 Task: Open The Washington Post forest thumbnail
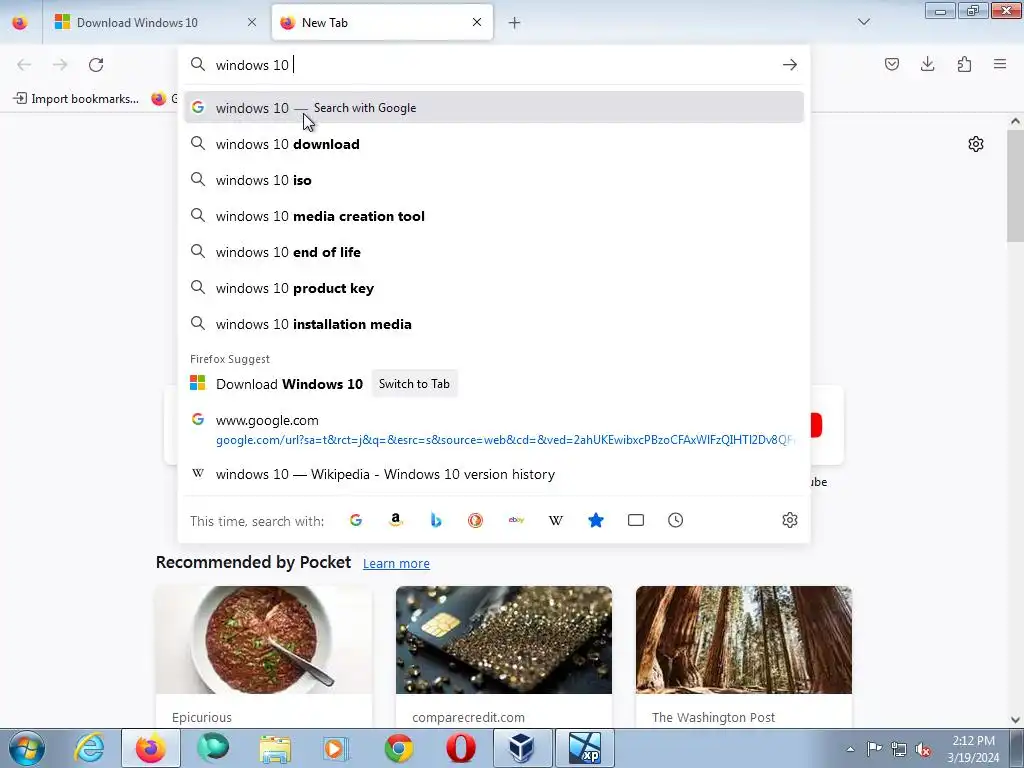coord(744,640)
